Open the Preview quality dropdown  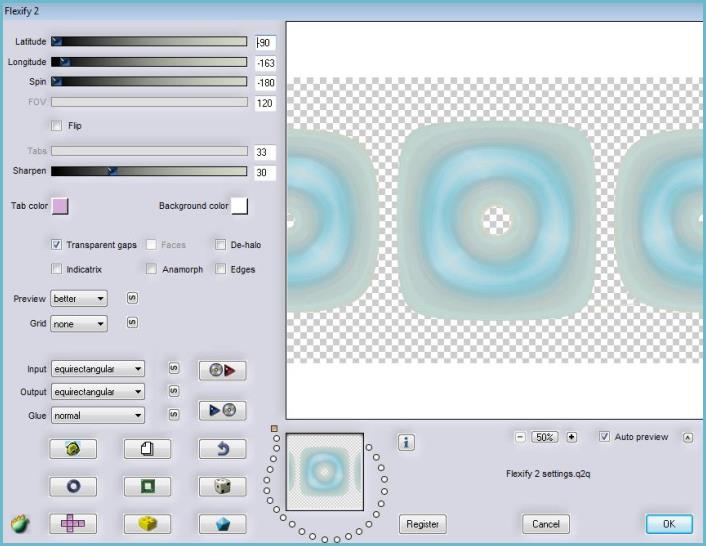click(78, 298)
